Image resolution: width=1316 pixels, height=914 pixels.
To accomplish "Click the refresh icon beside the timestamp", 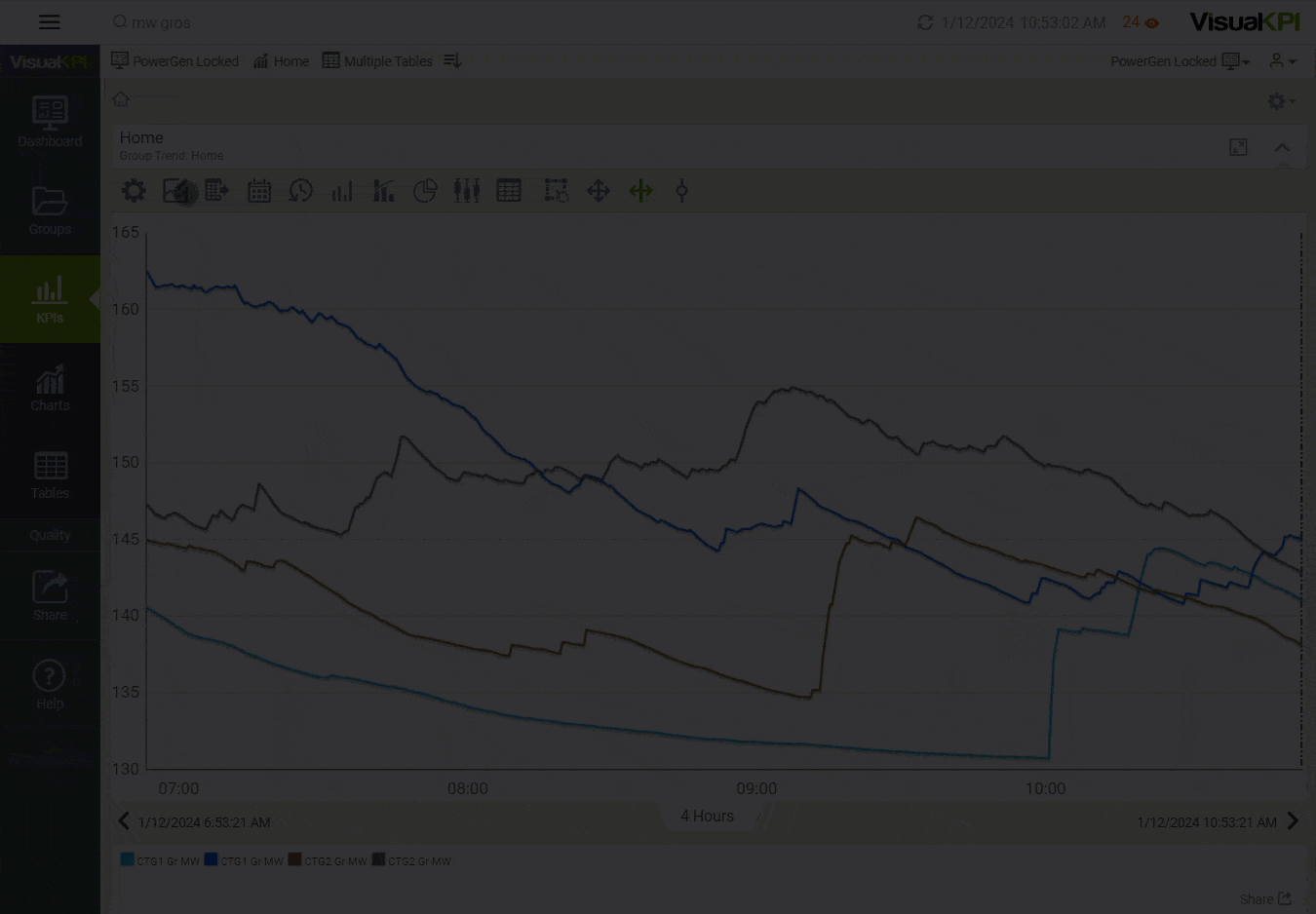I will [925, 22].
